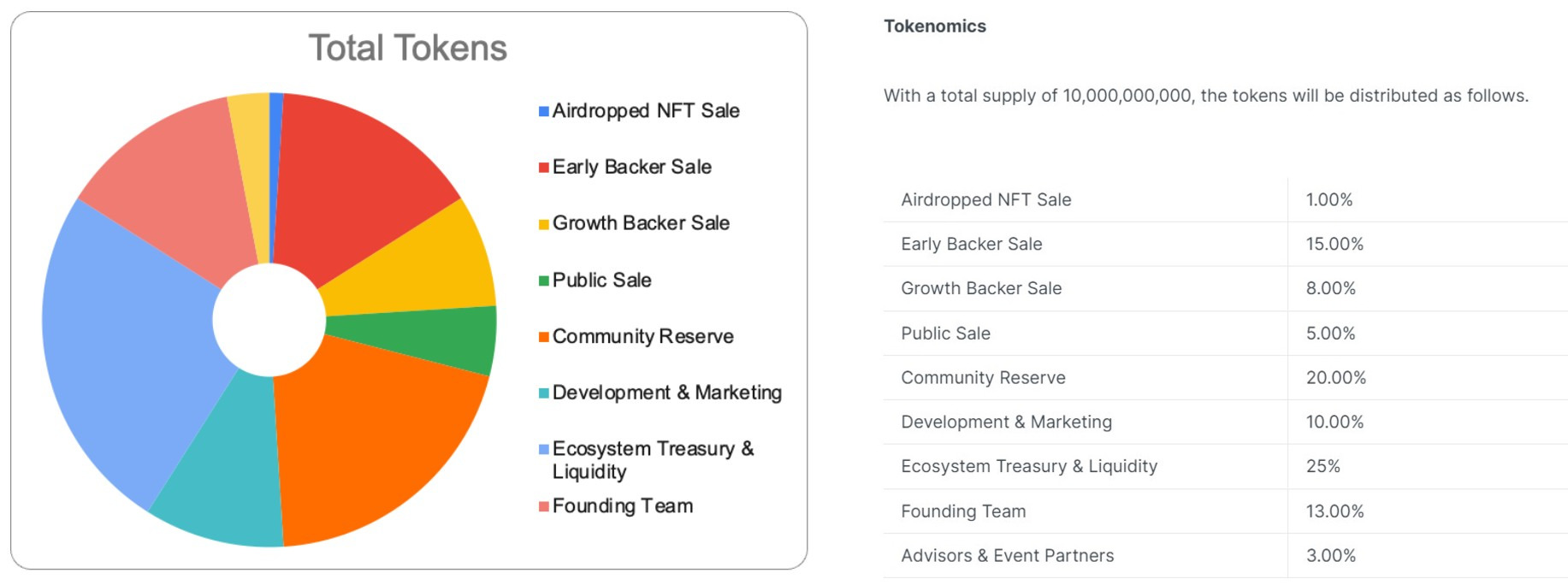Screen dimensions: 1568x585
Task: Click the 25% Ecosystem Treasury value cell
Action: (x=1322, y=467)
